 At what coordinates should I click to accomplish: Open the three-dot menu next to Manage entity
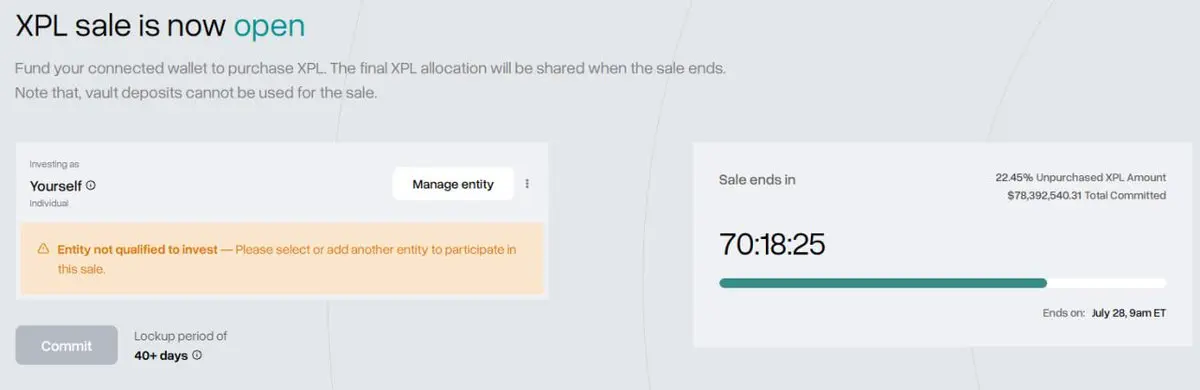coord(527,184)
